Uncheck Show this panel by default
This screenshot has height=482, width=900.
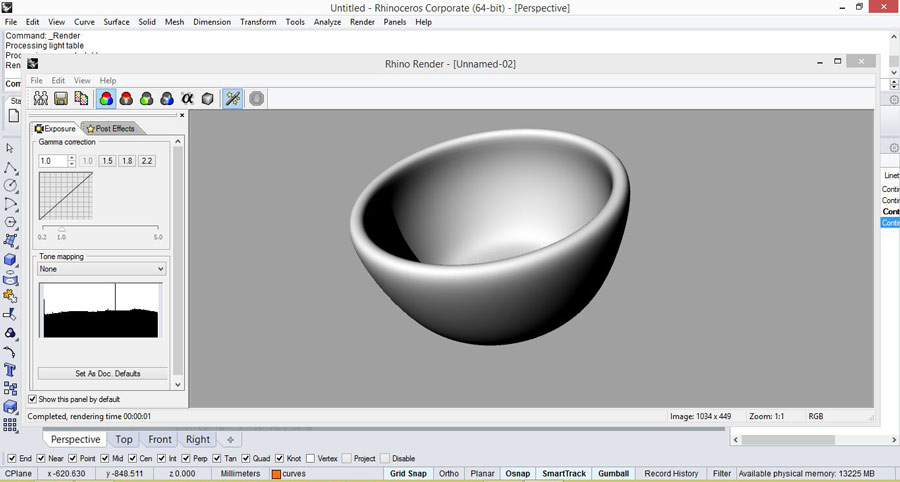coord(33,399)
